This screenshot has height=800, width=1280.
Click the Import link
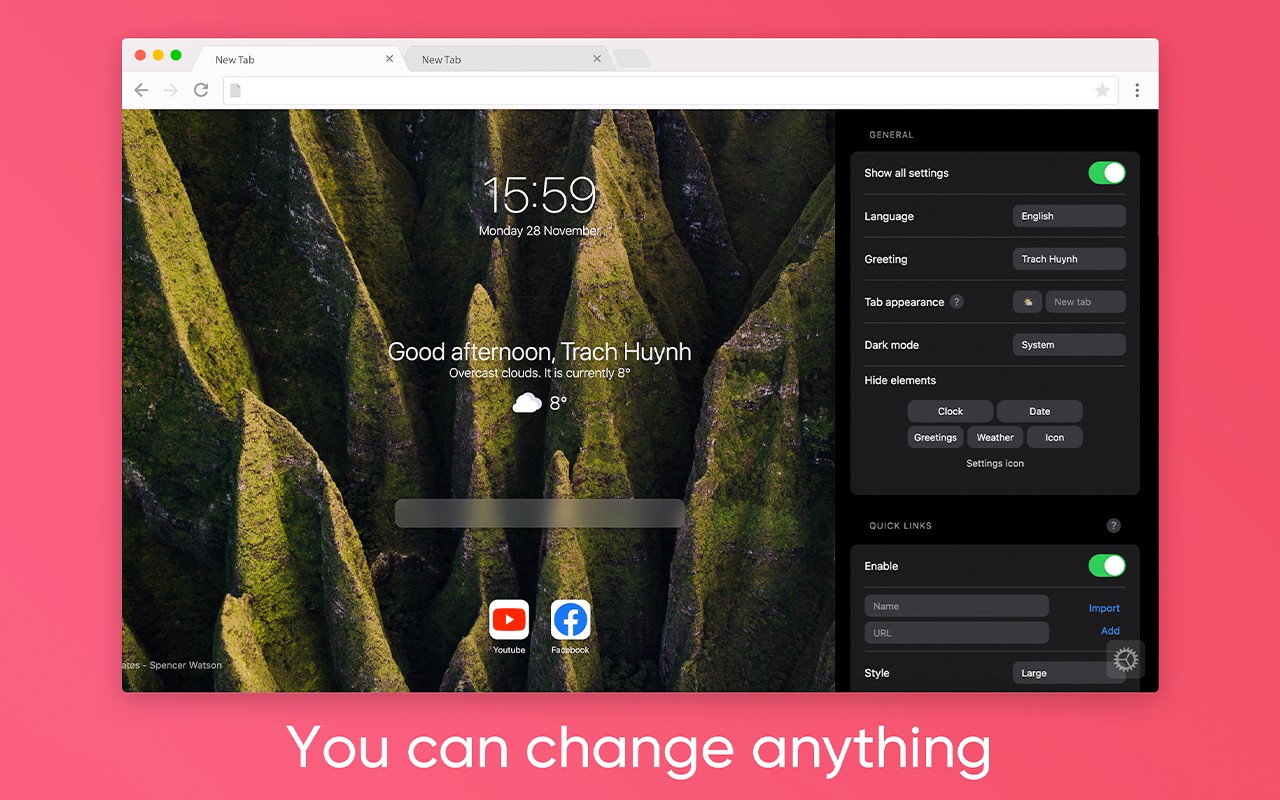(x=1104, y=608)
